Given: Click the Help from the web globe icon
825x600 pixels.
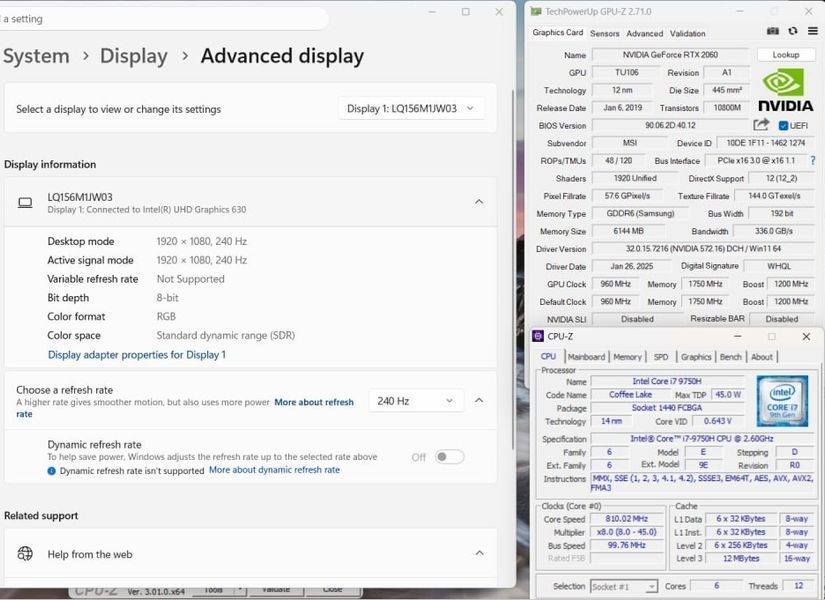Looking at the screenshot, I should coord(25,553).
